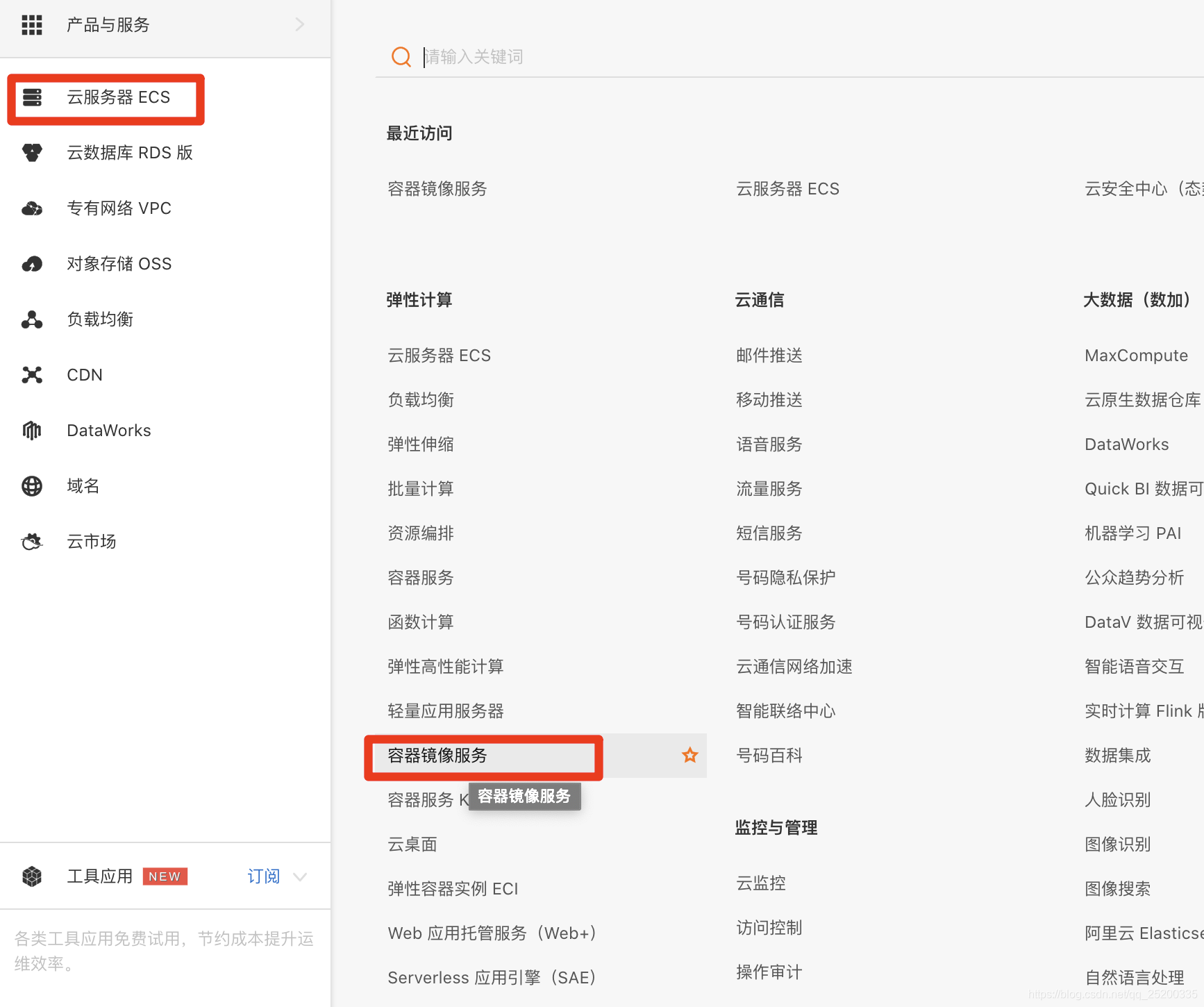Open the products and services grid icon
Screen dimensions: 1204x1007
(32, 25)
